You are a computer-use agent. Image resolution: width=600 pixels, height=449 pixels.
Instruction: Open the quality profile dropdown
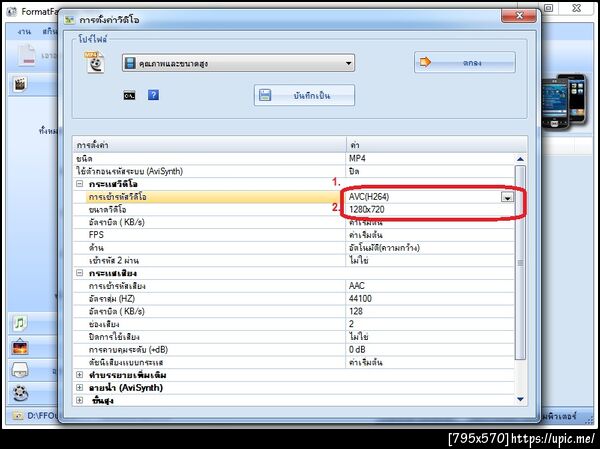pos(238,63)
